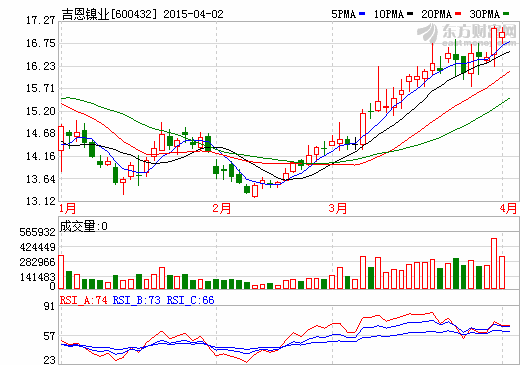Click the 141483 volume axis label
The width and height of the screenshot is (520, 365).
tap(37, 277)
